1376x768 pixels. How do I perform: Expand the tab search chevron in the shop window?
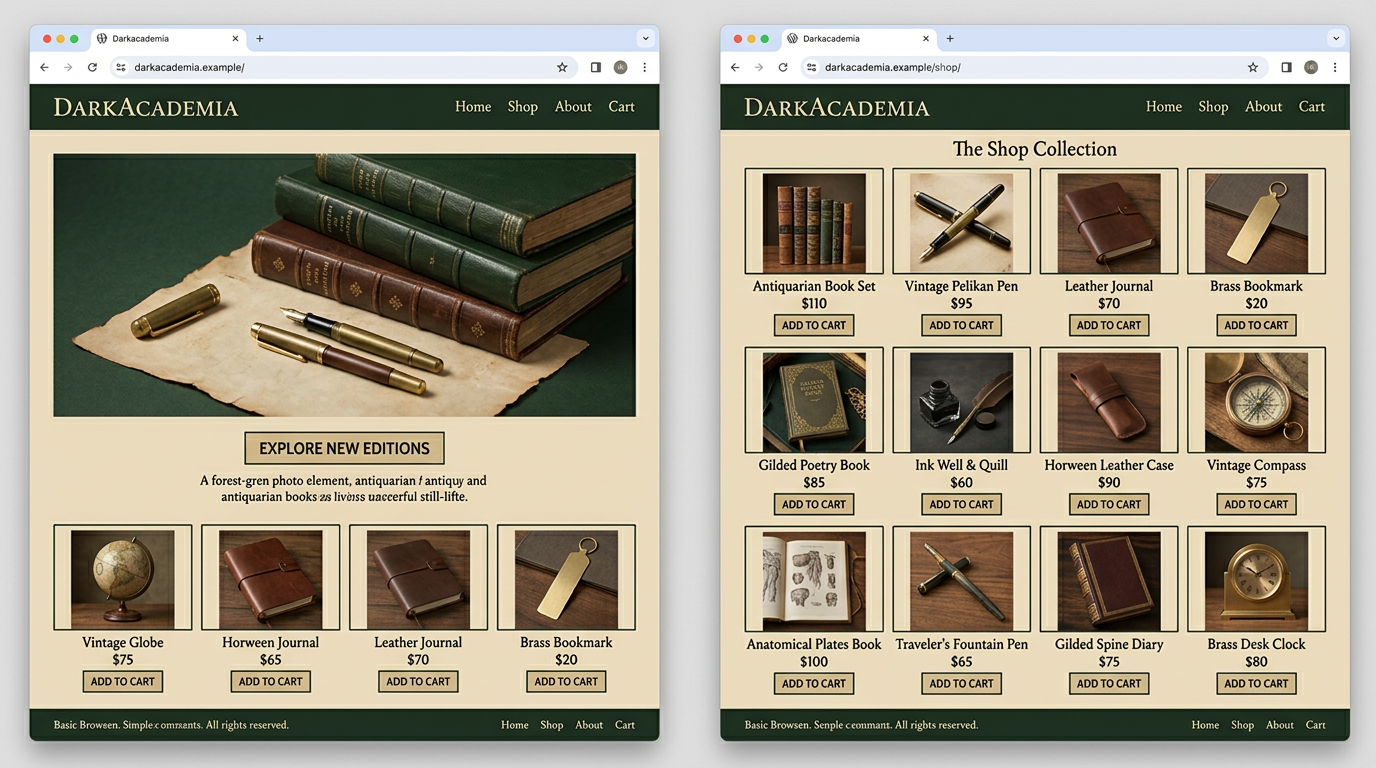coord(1336,39)
